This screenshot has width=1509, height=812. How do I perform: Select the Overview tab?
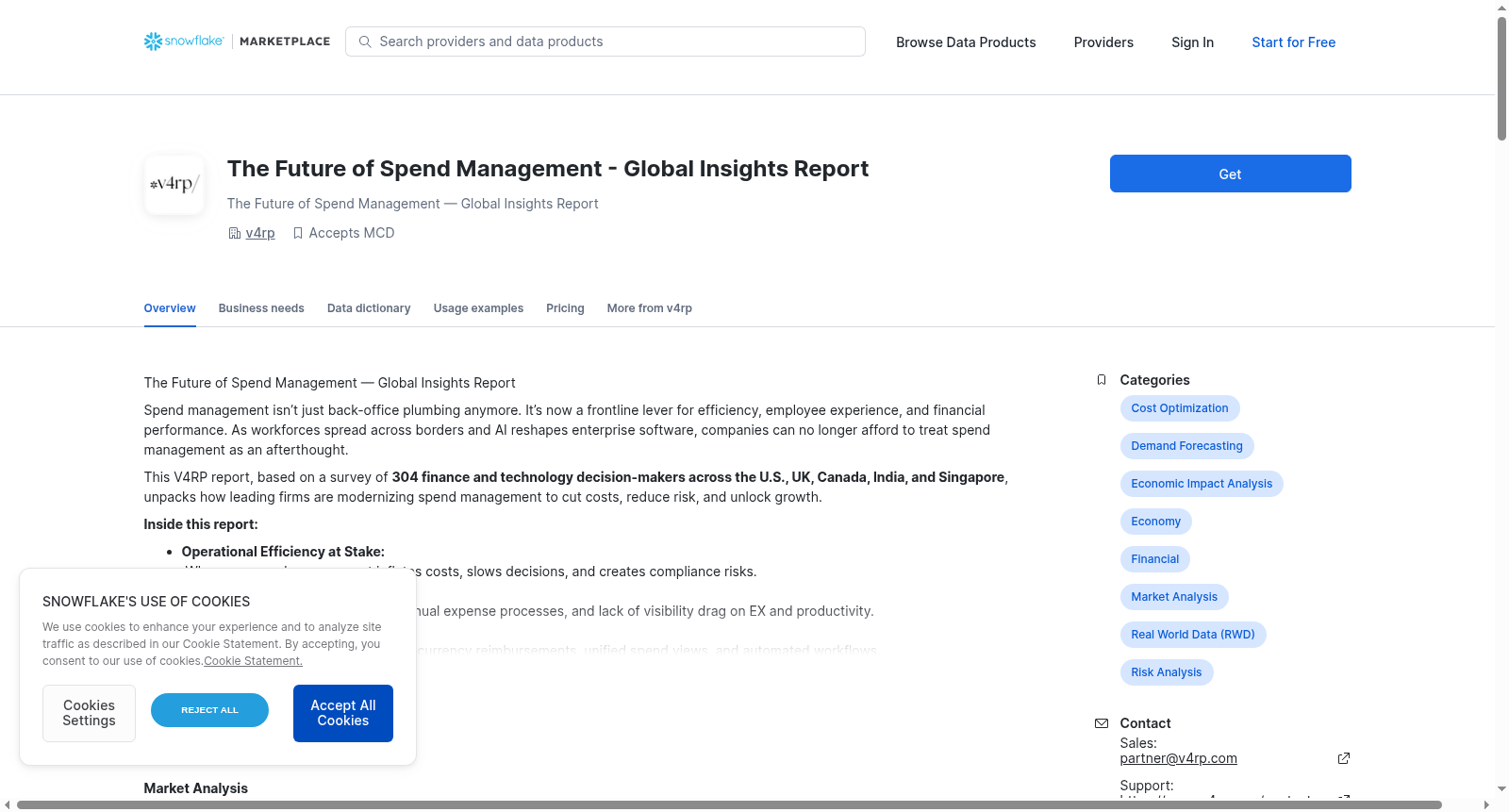pyautogui.click(x=170, y=308)
